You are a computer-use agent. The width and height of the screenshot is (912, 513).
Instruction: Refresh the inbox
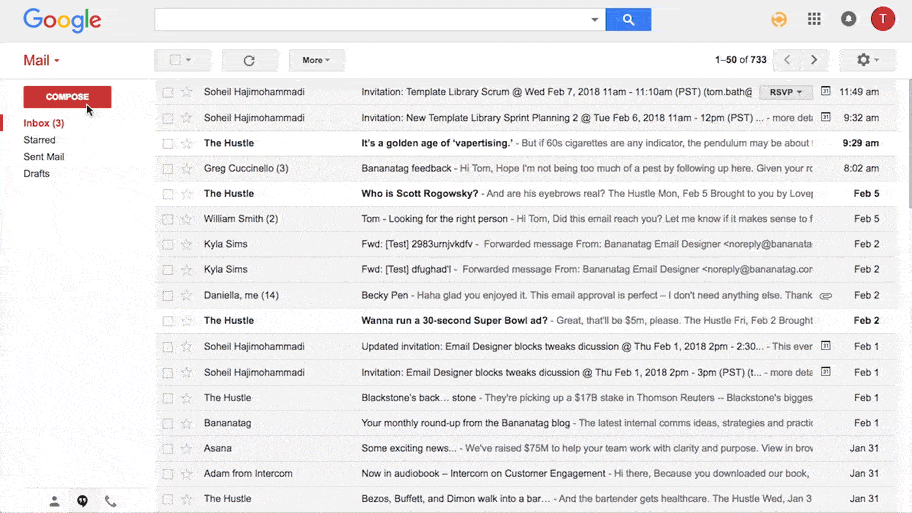click(249, 60)
